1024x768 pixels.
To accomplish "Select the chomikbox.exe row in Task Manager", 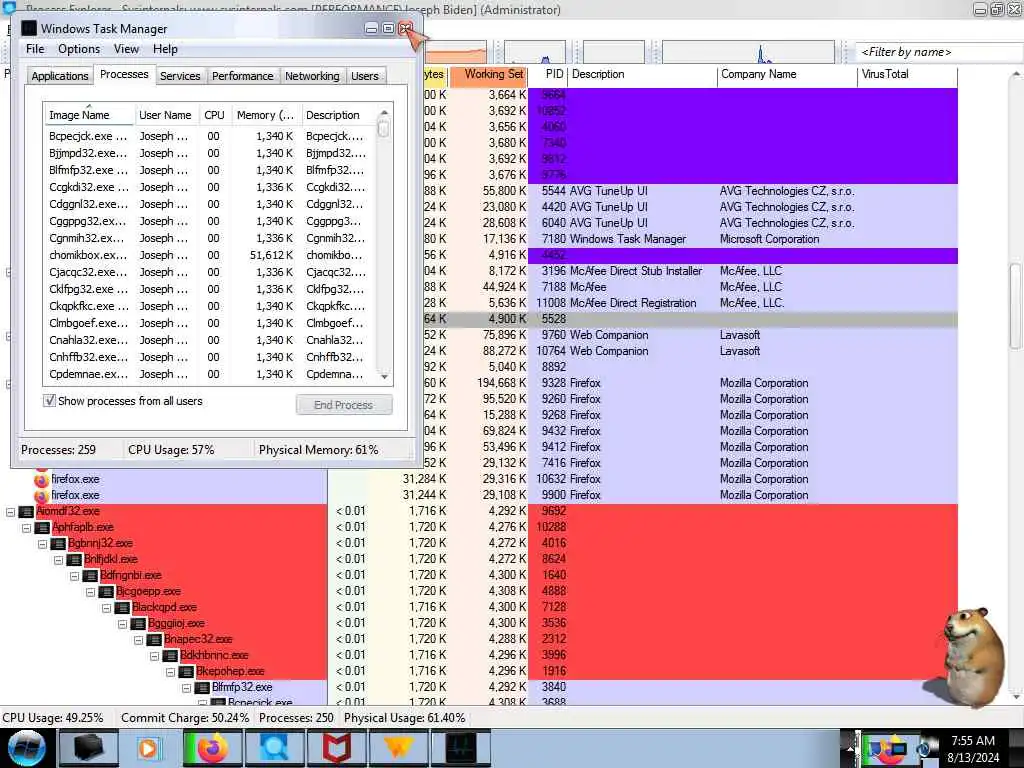I will 209,255.
